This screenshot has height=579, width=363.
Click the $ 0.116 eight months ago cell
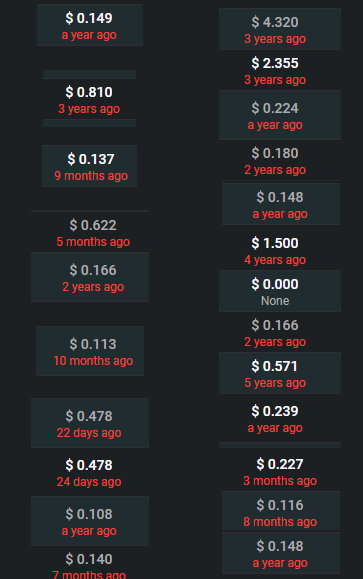click(x=281, y=512)
